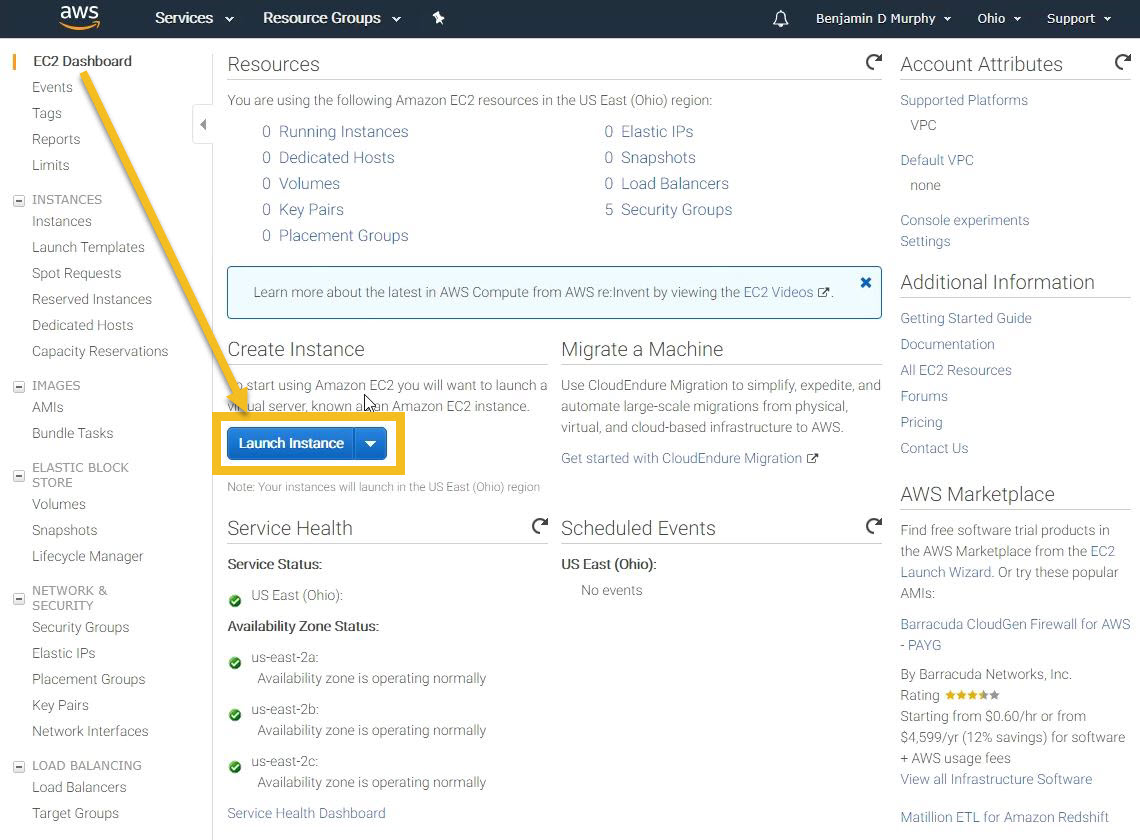This screenshot has height=840, width=1140.
Task: Open the Resource Groups menu
Action: pyautogui.click(x=332, y=18)
